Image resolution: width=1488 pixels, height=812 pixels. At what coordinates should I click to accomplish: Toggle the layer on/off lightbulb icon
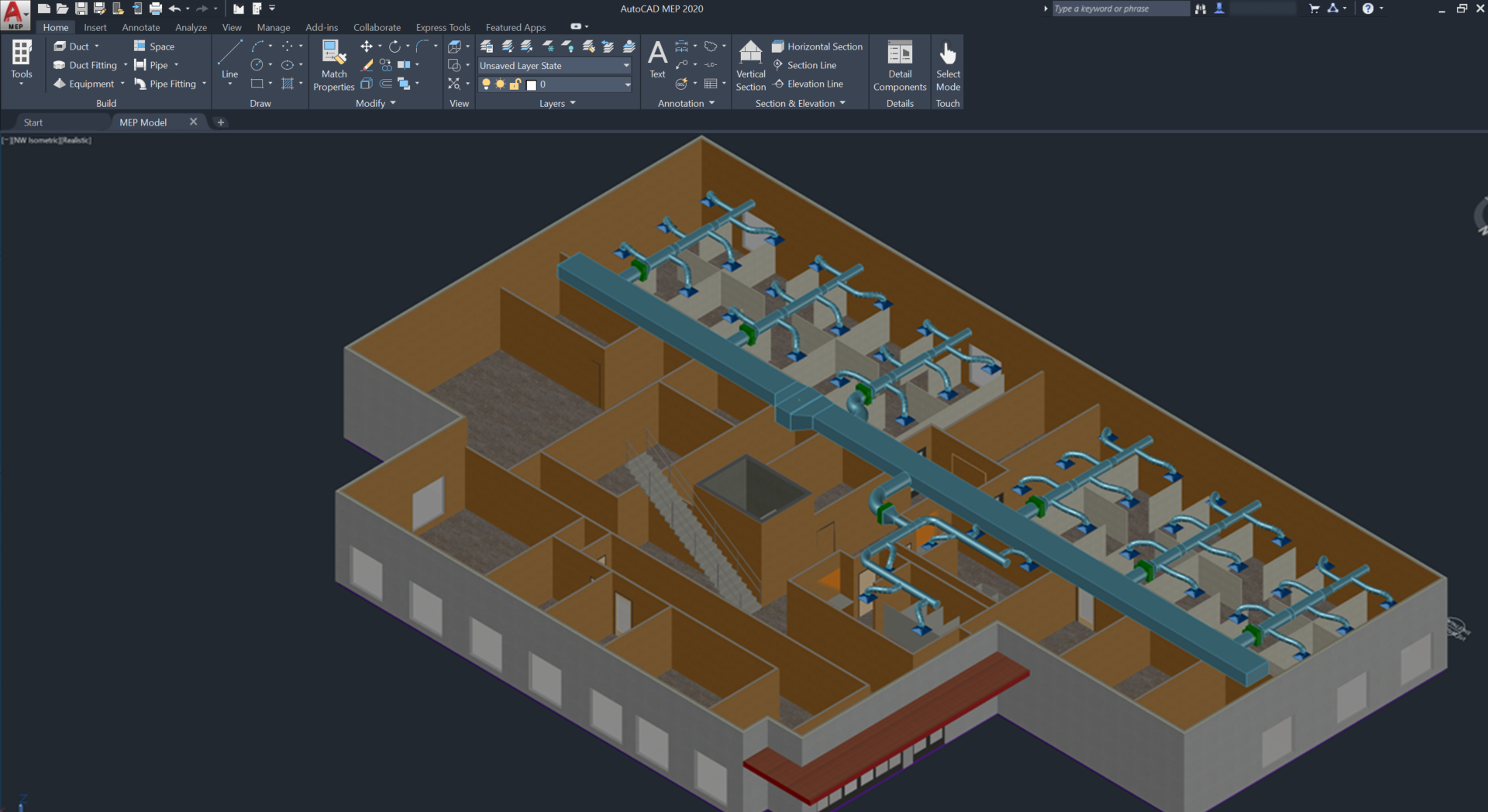tap(486, 84)
